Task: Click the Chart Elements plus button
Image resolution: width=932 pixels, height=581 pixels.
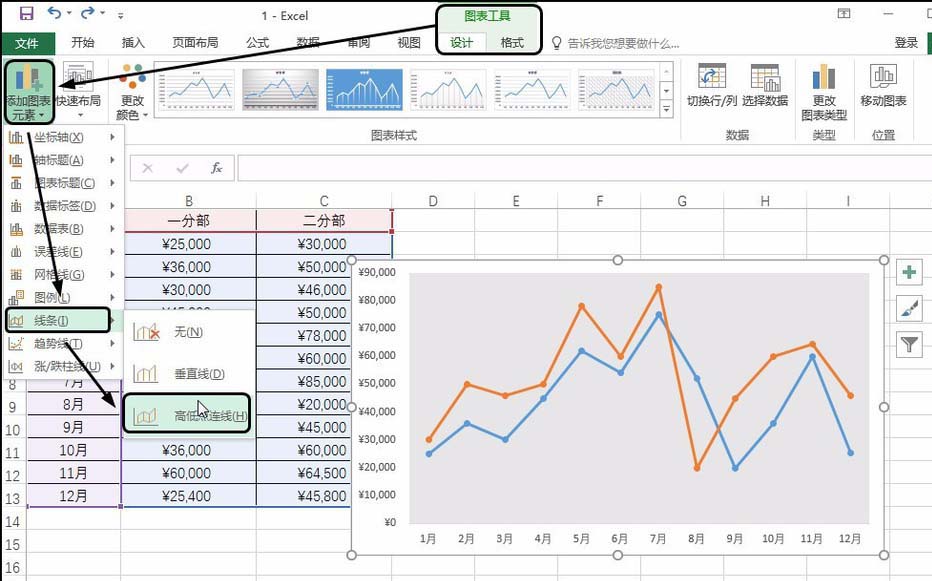Action: pos(909,272)
